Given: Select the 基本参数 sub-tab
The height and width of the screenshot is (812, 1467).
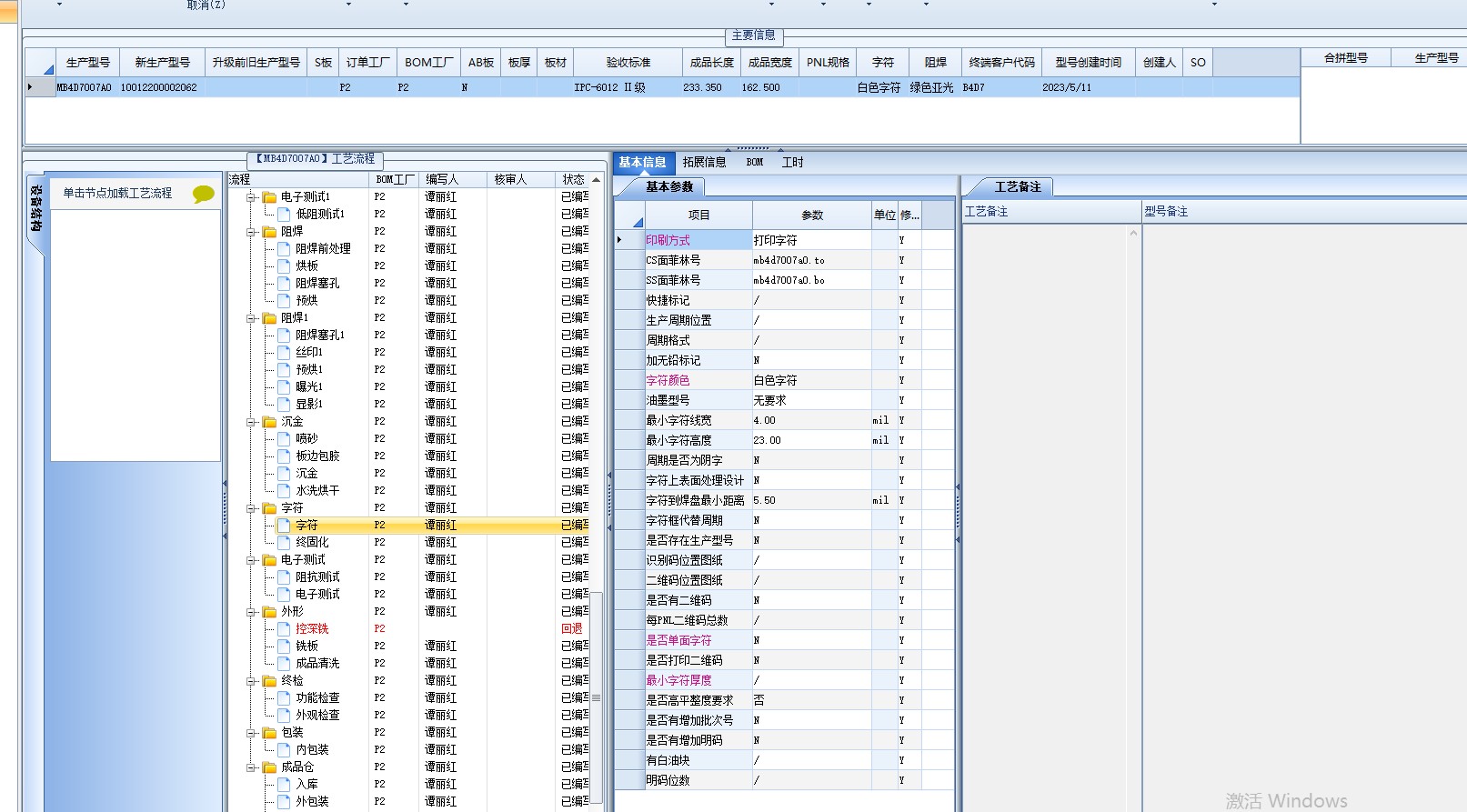Looking at the screenshot, I should point(669,186).
